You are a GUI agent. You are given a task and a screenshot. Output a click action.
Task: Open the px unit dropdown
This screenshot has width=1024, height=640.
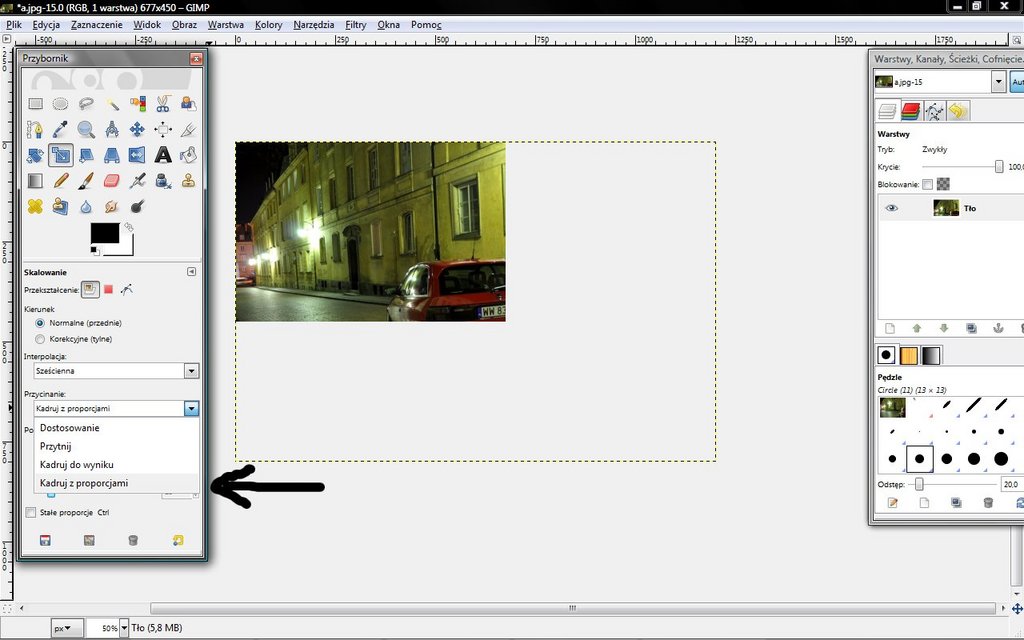click(67, 628)
